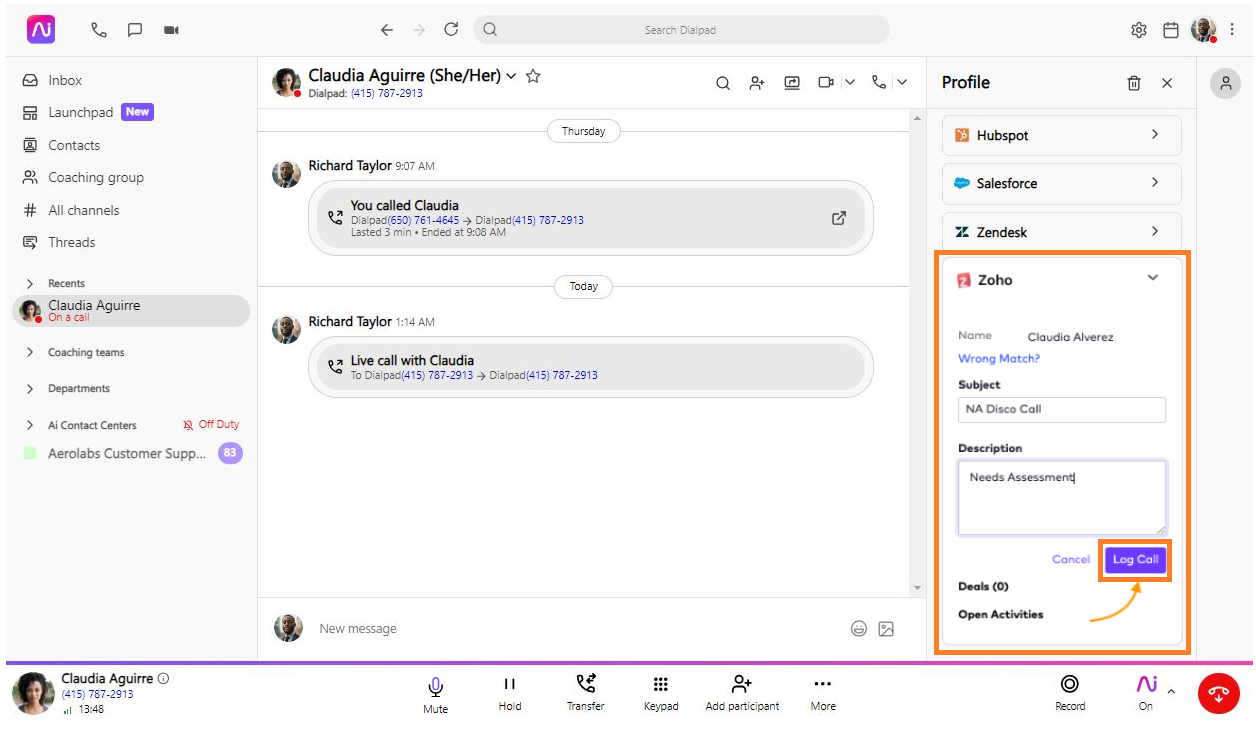Expand the Recents section
The image size is (1256, 732).
point(30,283)
